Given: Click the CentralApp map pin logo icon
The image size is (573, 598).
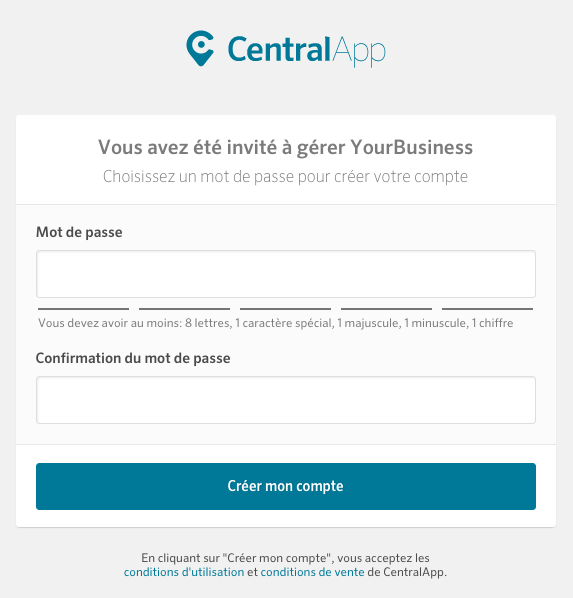Looking at the screenshot, I should pos(200,48).
